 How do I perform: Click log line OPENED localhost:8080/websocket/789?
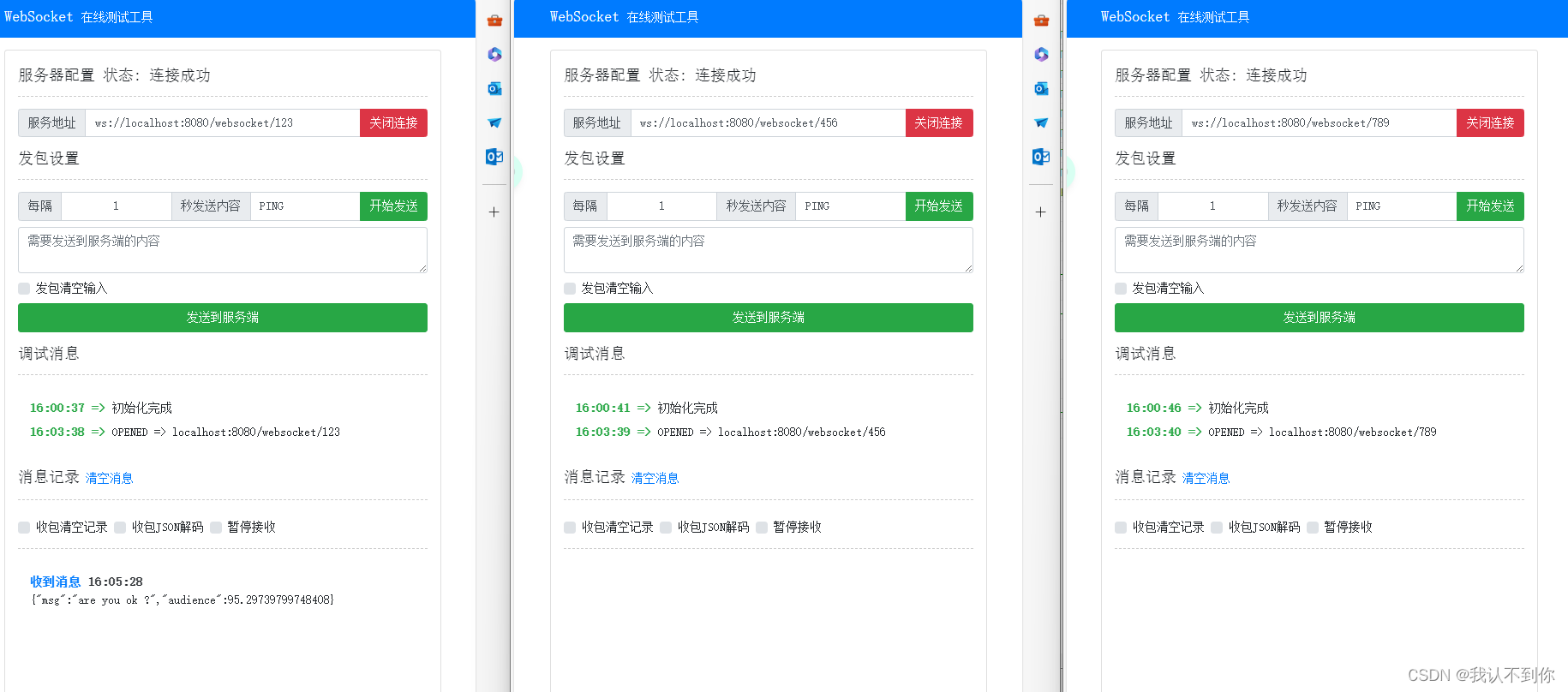(x=1282, y=432)
